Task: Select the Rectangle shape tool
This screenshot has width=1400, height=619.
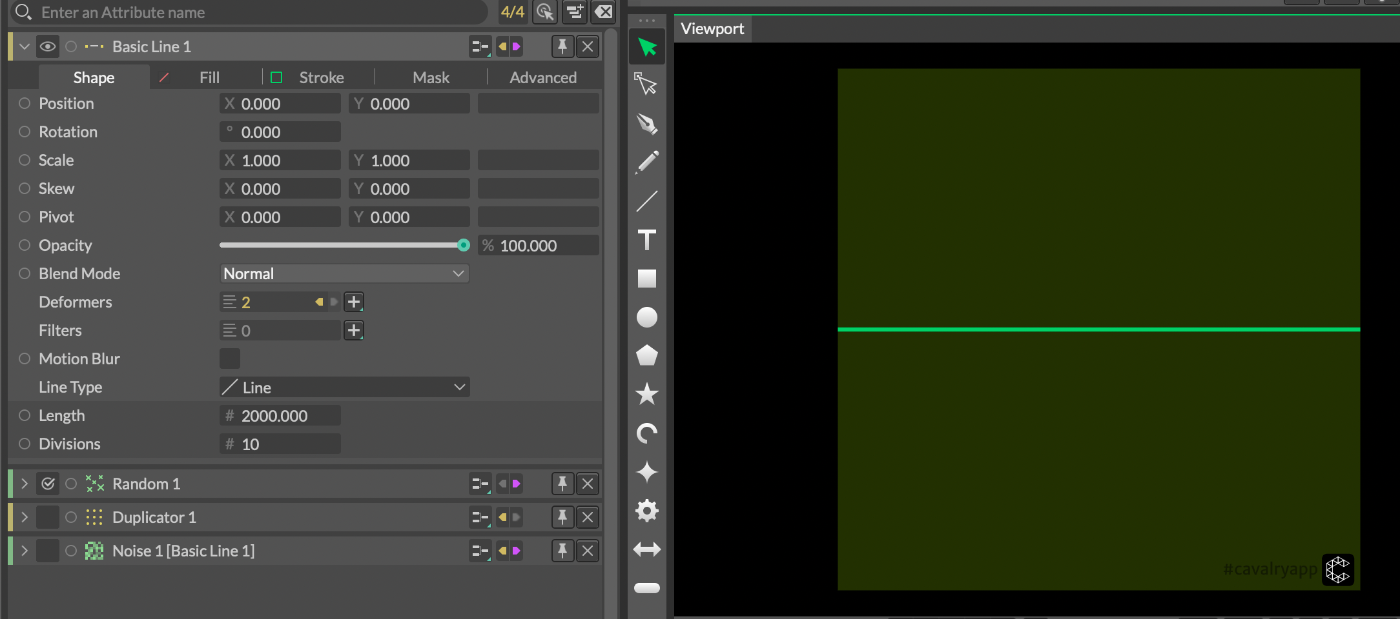Action: point(647,279)
